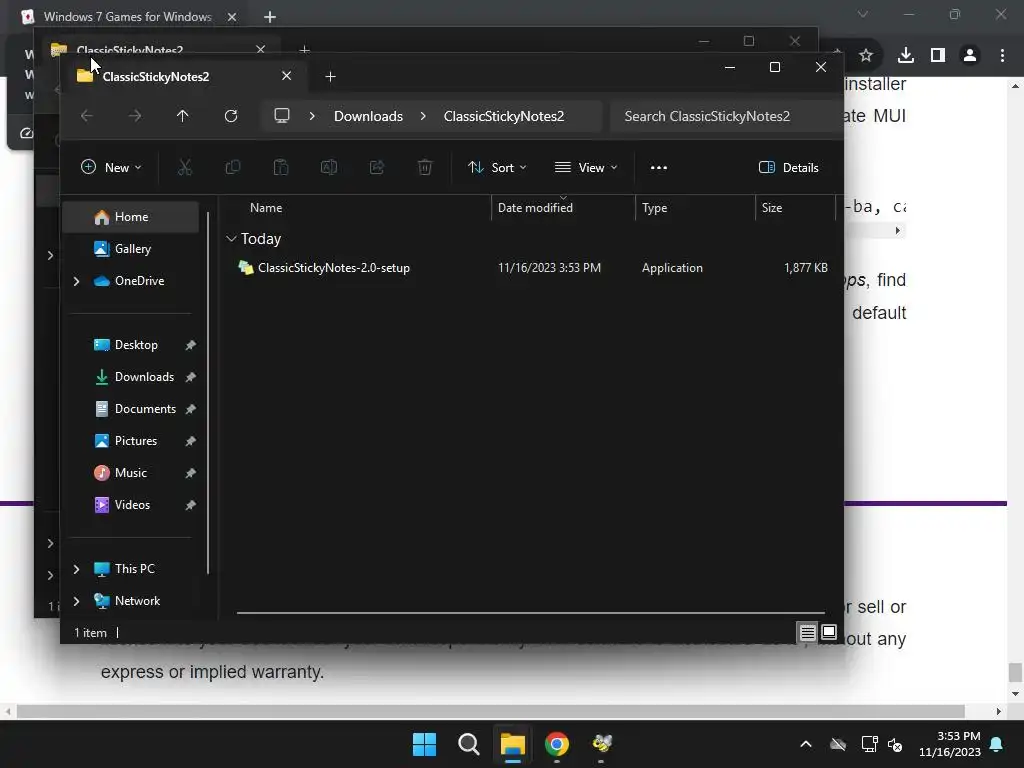Open Gallery in navigation pane

[x=131, y=249]
